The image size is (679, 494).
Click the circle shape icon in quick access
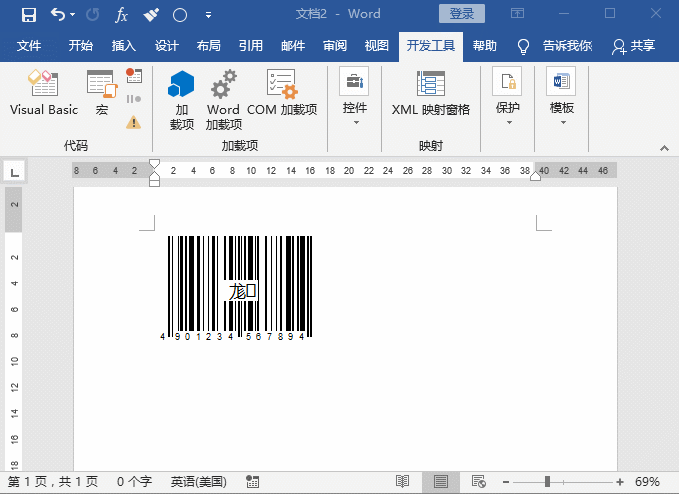[x=180, y=15]
